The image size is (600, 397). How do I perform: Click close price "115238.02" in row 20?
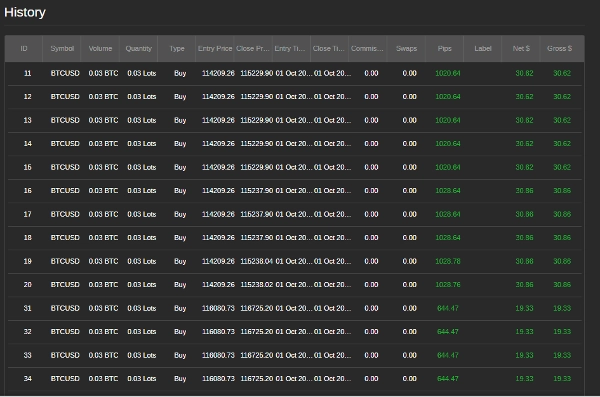[256, 285]
